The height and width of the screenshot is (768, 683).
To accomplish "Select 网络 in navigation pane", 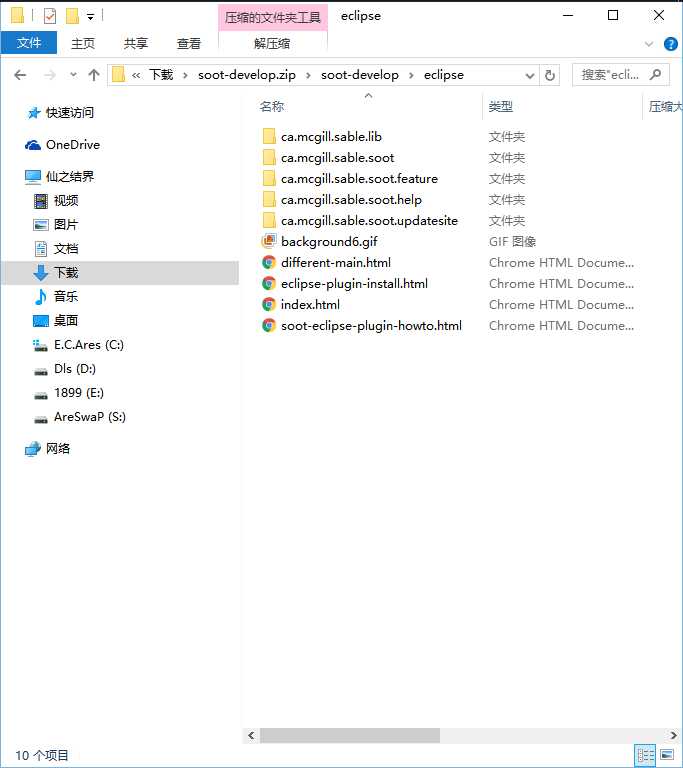I will point(58,448).
